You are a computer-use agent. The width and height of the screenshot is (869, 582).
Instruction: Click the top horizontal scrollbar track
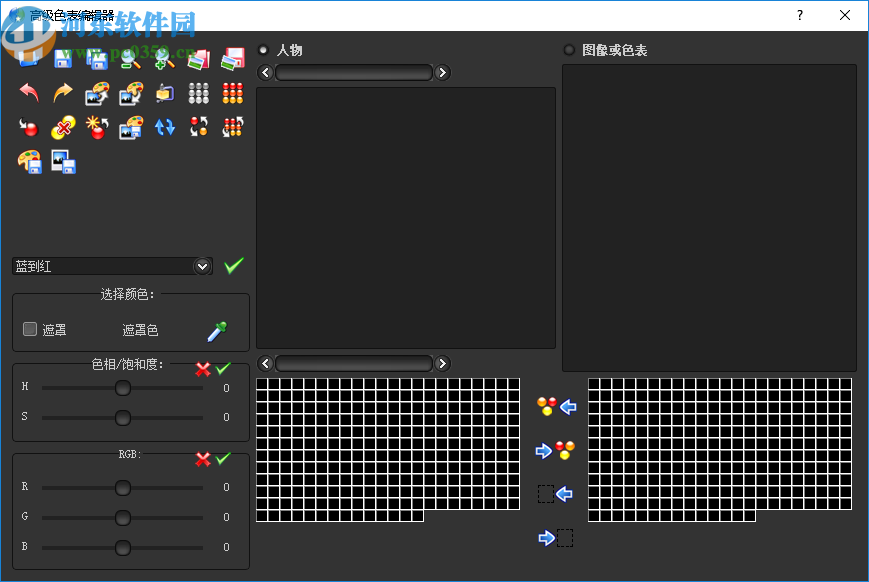click(x=354, y=73)
